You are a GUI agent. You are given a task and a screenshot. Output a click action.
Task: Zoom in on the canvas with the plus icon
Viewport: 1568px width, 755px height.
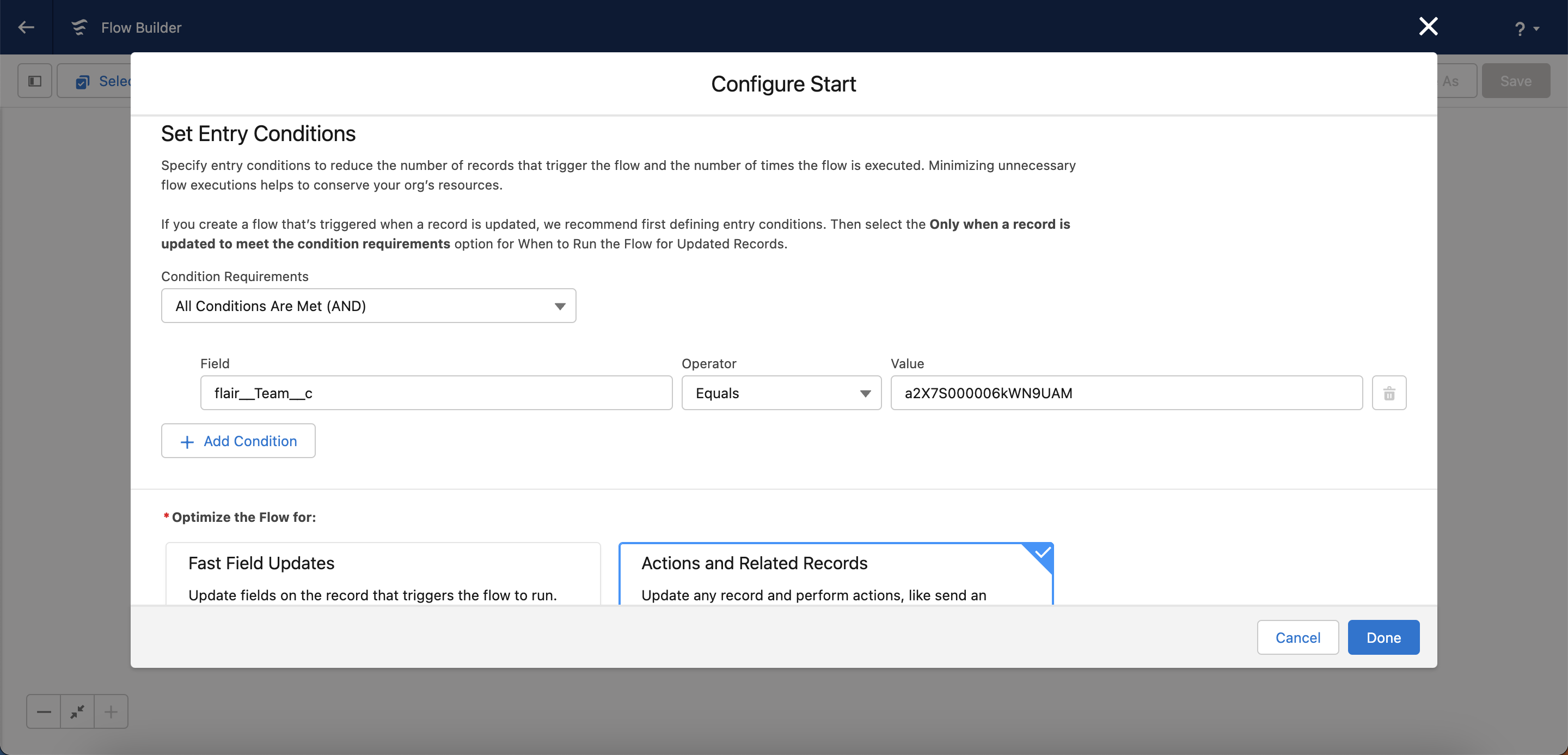tap(111, 711)
